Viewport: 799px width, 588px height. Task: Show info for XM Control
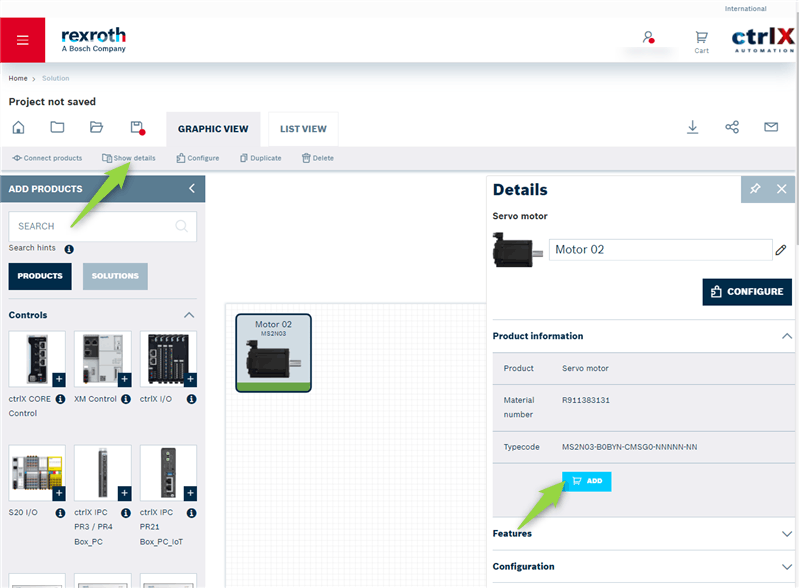pyautogui.click(x=126, y=399)
